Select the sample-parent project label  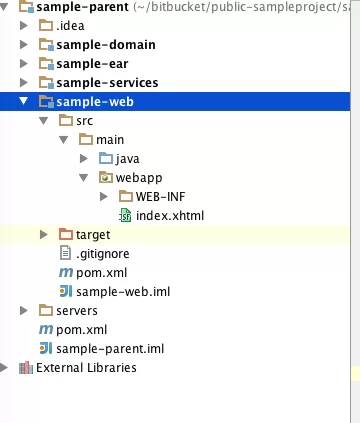(83, 7)
